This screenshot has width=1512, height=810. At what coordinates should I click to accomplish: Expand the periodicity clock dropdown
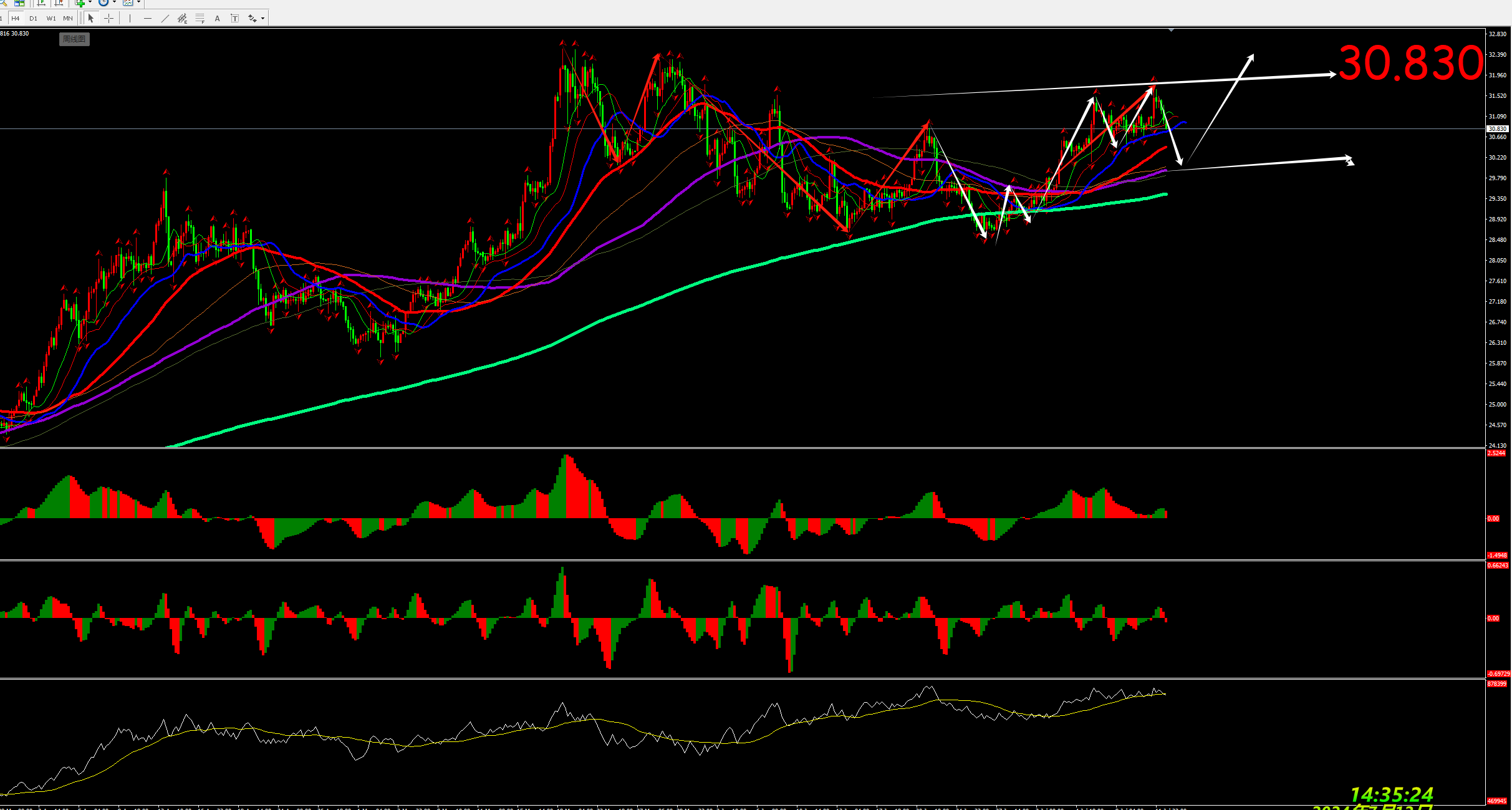pos(114,2)
